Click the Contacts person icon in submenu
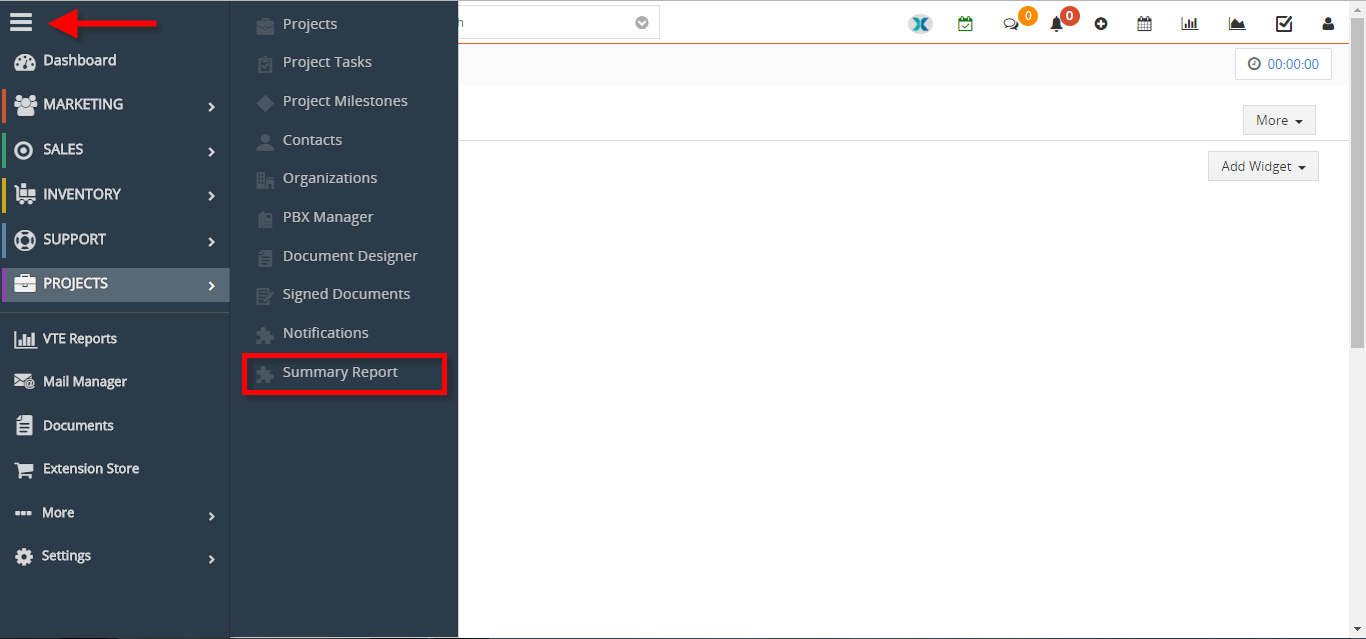 265,142
